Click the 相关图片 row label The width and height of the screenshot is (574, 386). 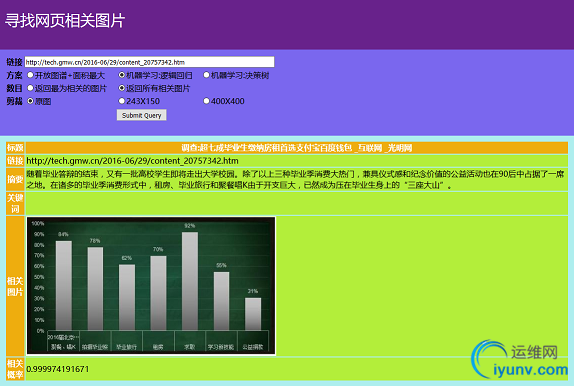[x=15, y=286]
